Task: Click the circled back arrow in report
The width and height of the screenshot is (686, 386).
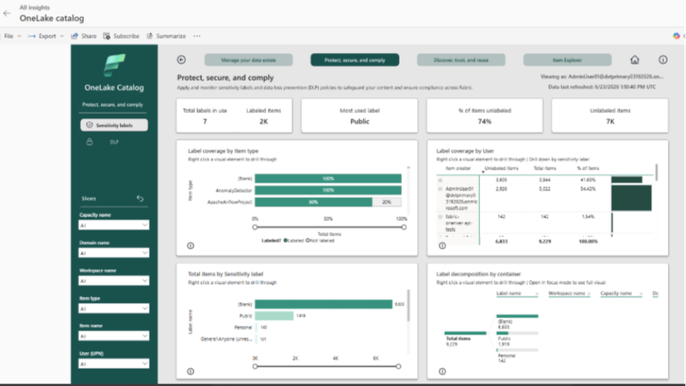Action: (181, 60)
